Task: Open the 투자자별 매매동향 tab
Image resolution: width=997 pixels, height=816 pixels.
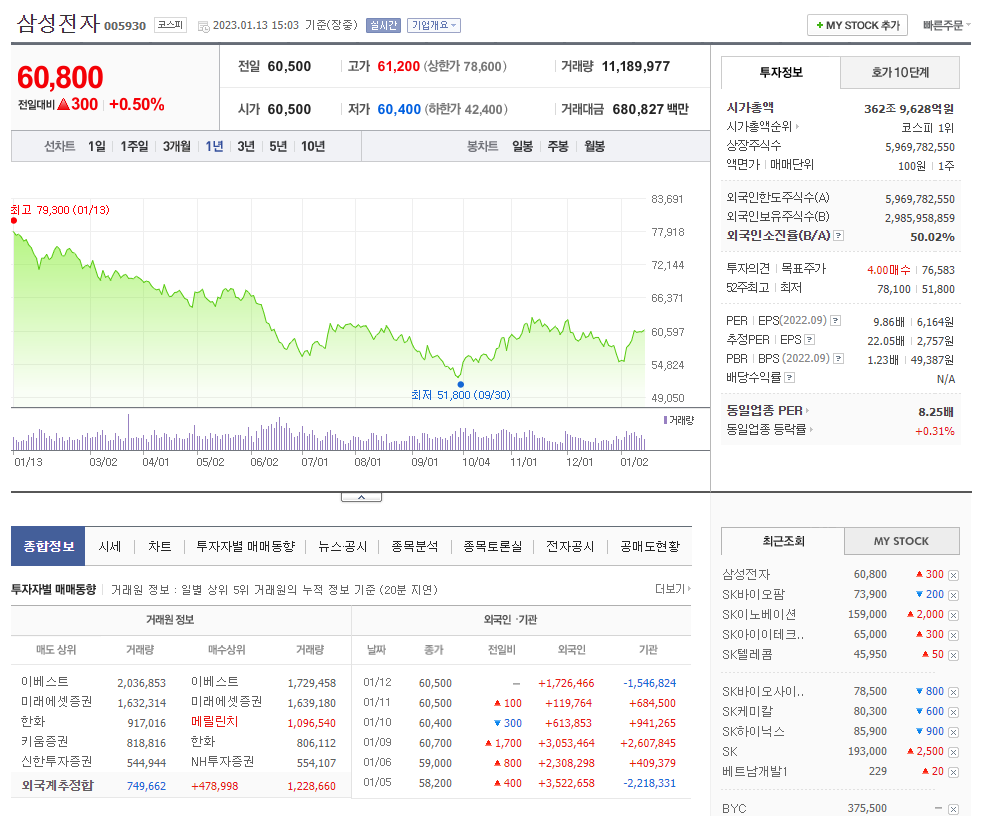Action: [x=245, y=546]
